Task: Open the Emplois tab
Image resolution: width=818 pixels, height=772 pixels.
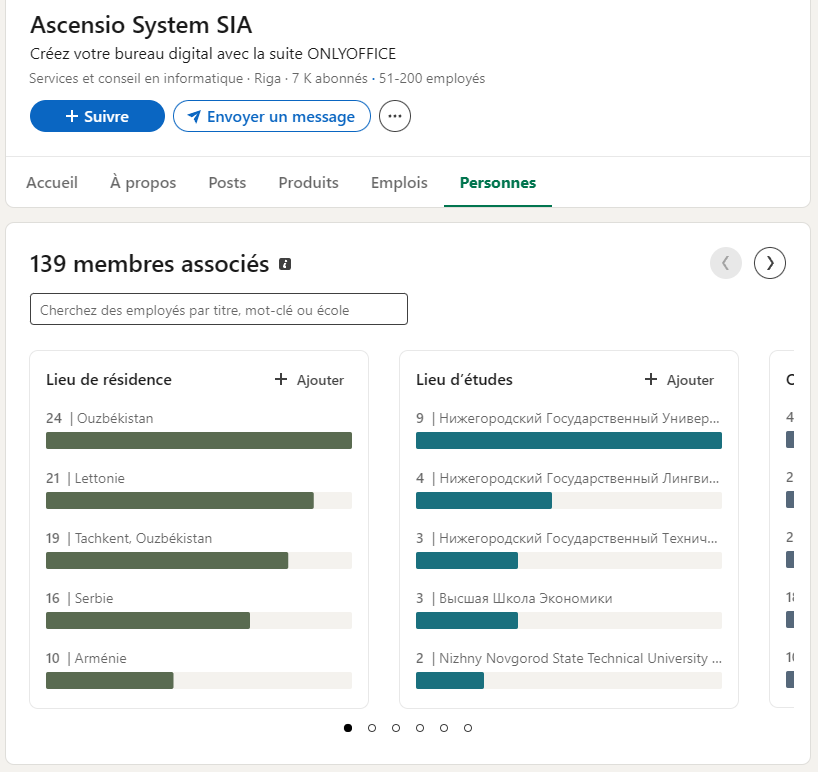Action: [399, 183]
